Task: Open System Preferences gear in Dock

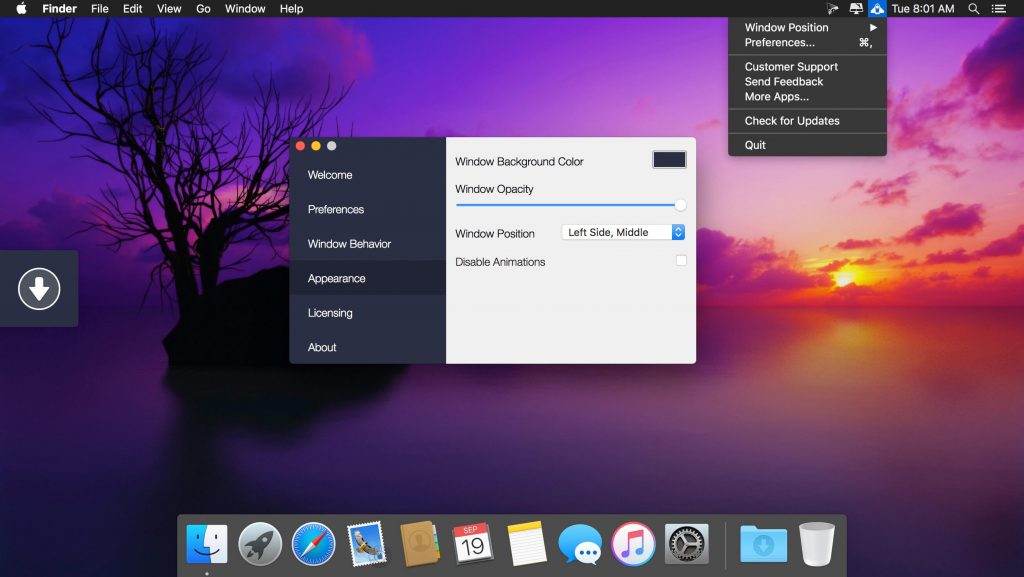Action: pyautogui.click(x=686, y=544)
